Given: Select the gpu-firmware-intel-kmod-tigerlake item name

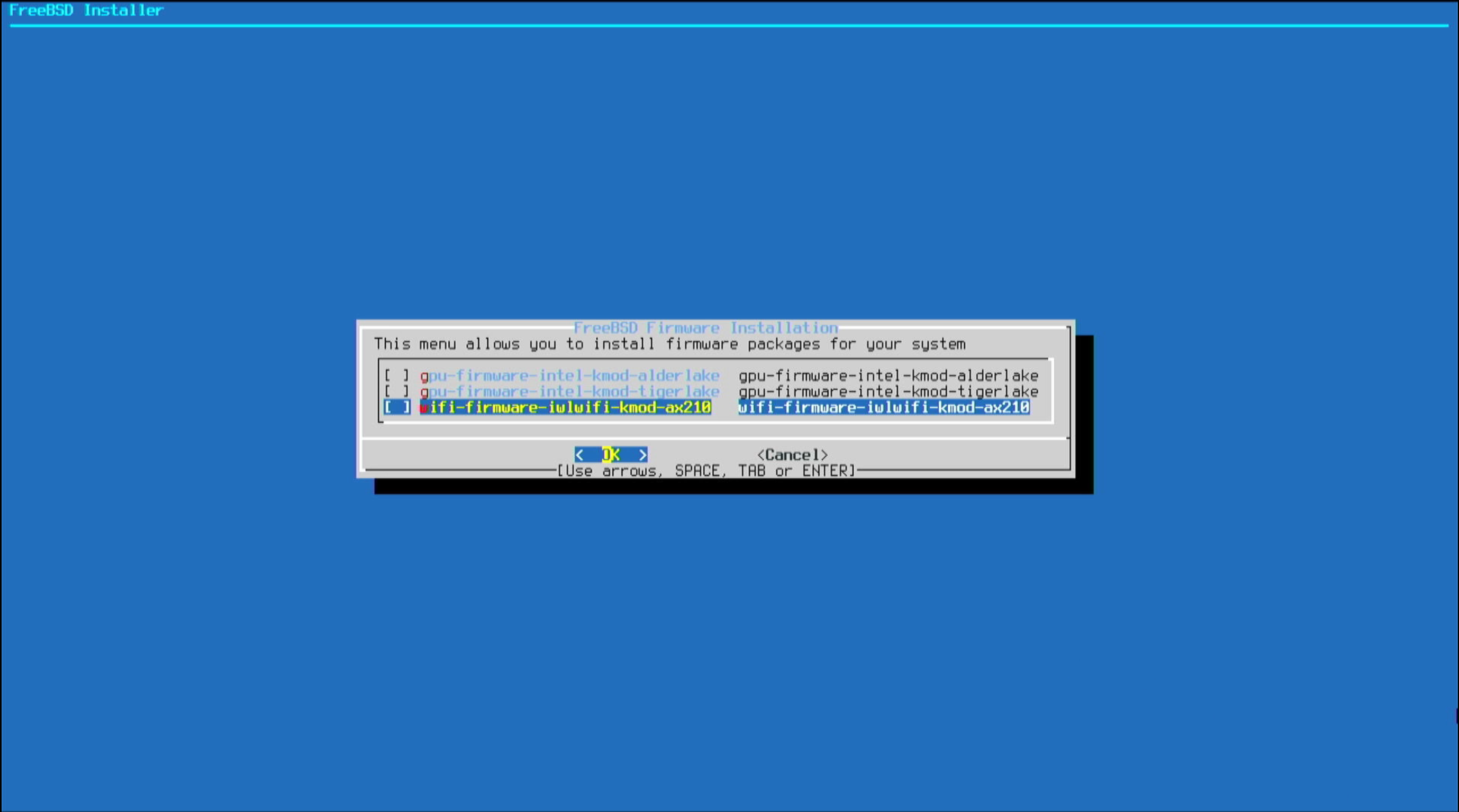Looking at the screenshot, I should pyautogui.click(x=570, y=391).
